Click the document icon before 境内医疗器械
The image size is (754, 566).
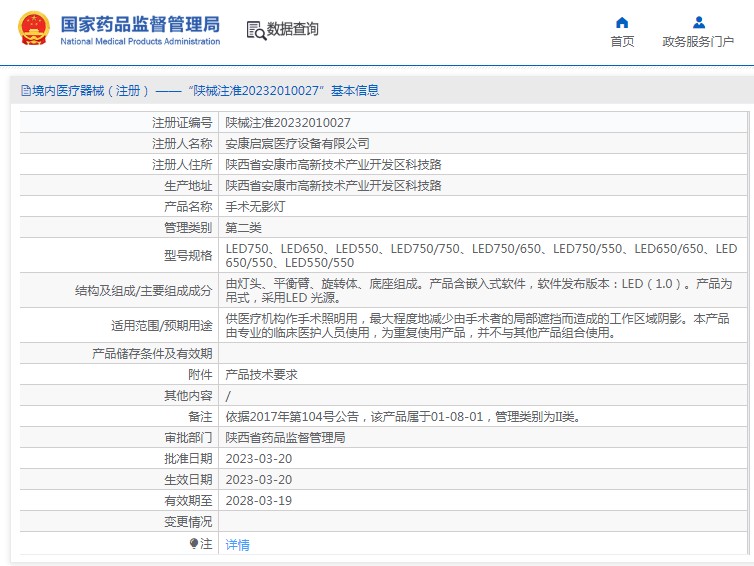coord(25,90)
